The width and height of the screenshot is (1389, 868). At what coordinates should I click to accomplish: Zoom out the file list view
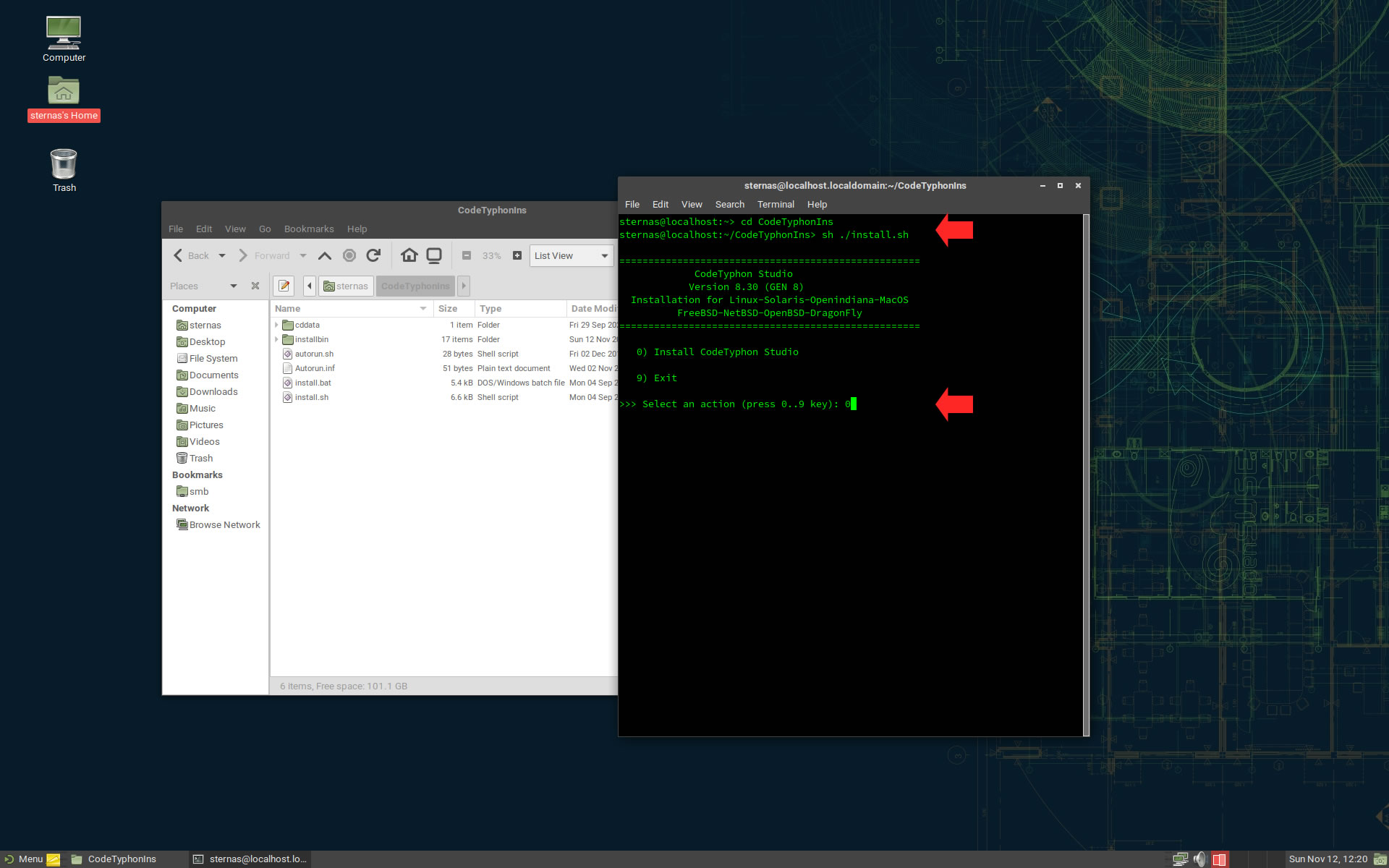pyautogui.click(x=467, y=255)
